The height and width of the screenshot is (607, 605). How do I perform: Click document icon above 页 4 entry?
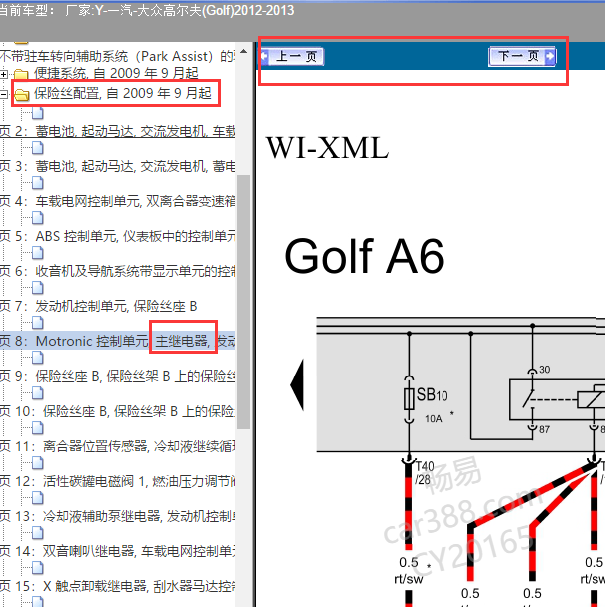point(38,183)
